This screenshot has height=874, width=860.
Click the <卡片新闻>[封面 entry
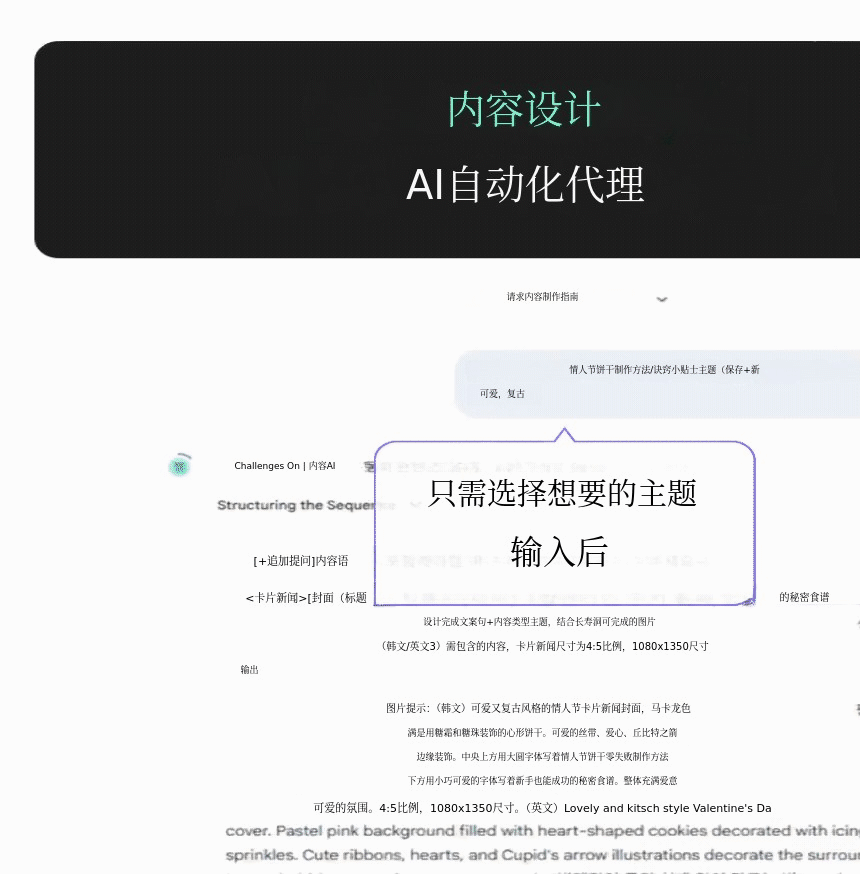(x=306, y=598)
